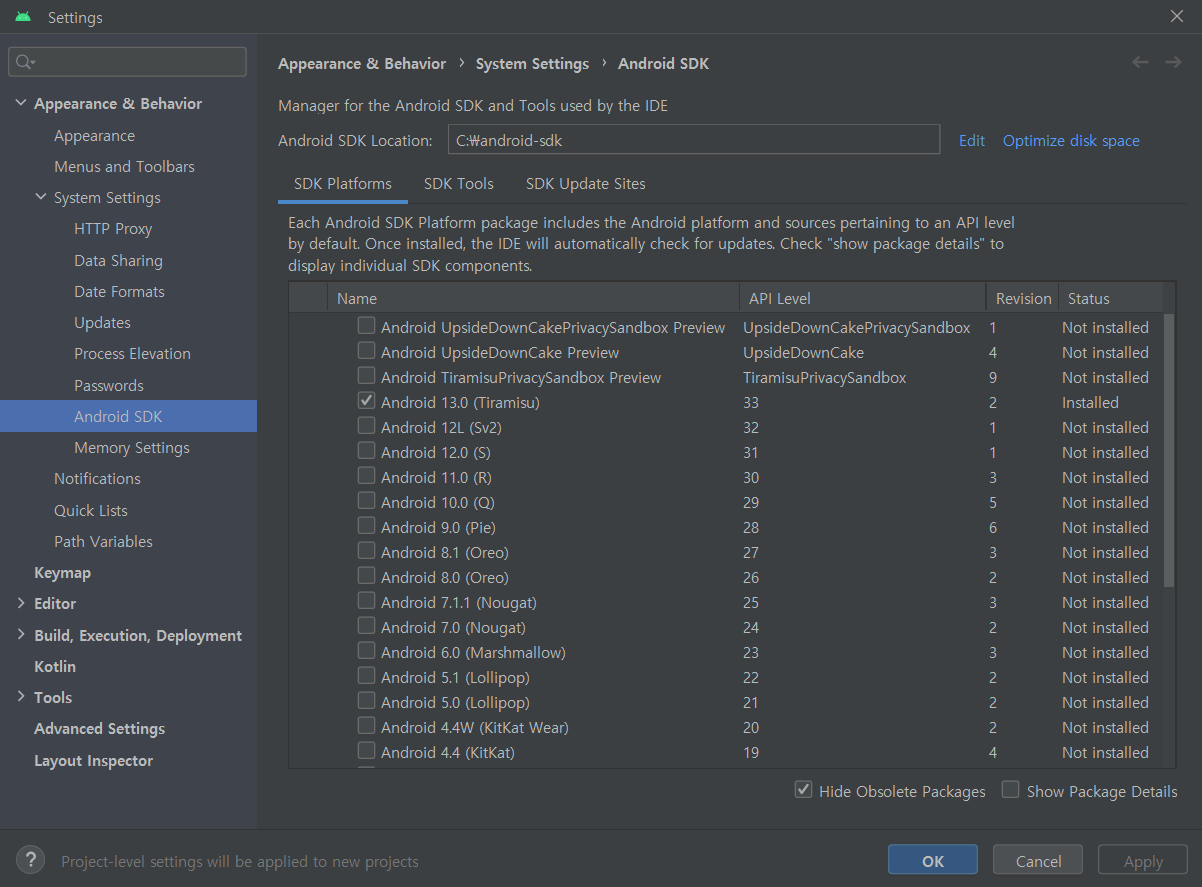Click the OK button
The width and height of the screenshot is (1202, 887).
(933, 861)
